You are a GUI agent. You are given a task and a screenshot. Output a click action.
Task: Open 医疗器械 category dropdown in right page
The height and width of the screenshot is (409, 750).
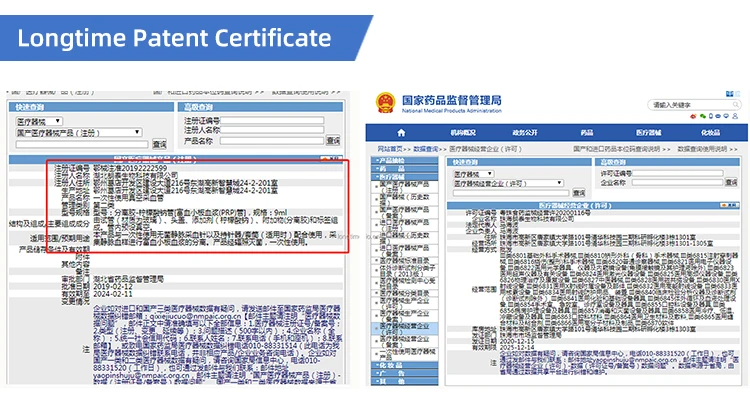[474, 174]
